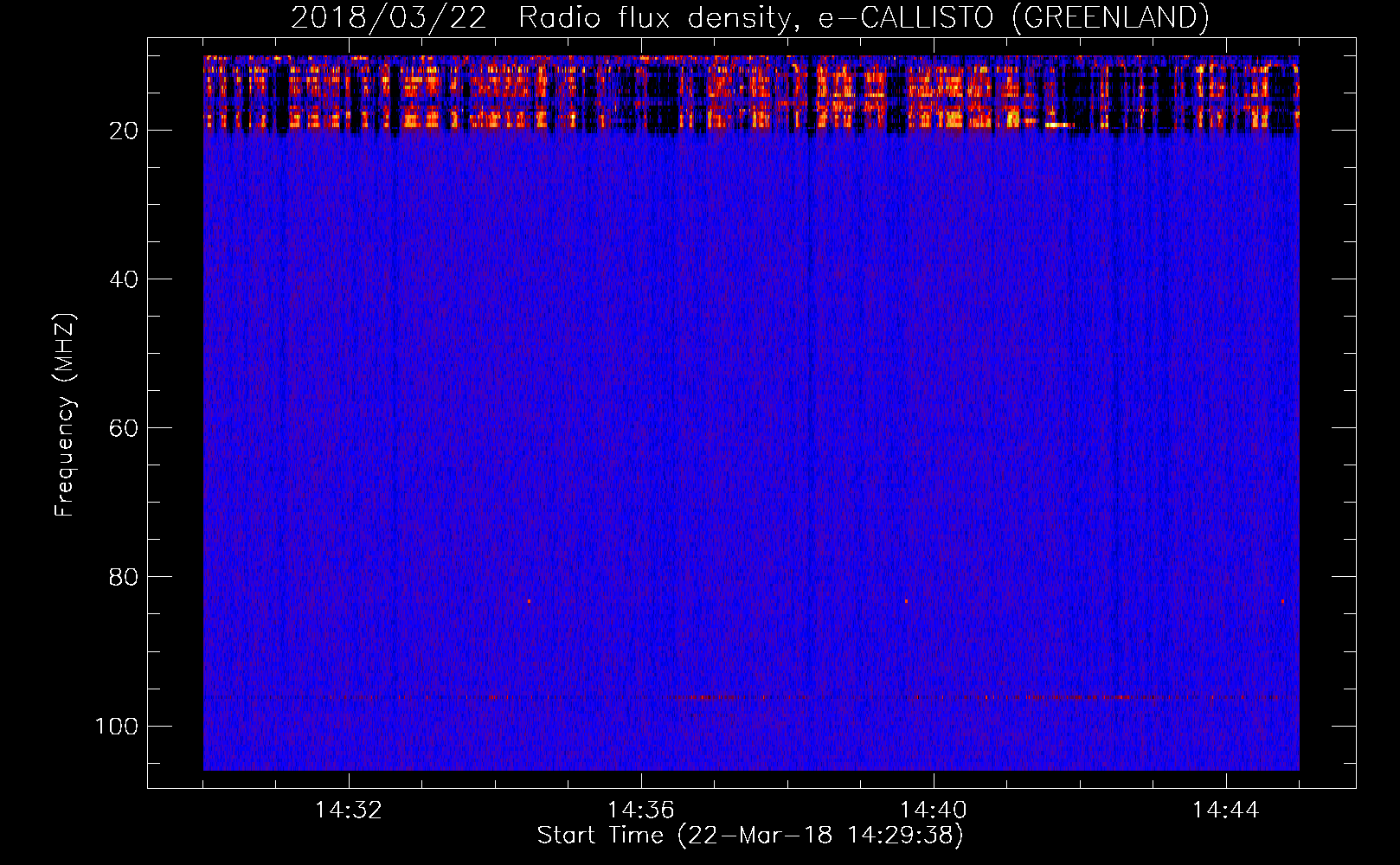Click the 14:44 time tick label

pyautogui.click(x=1226, y=811)
